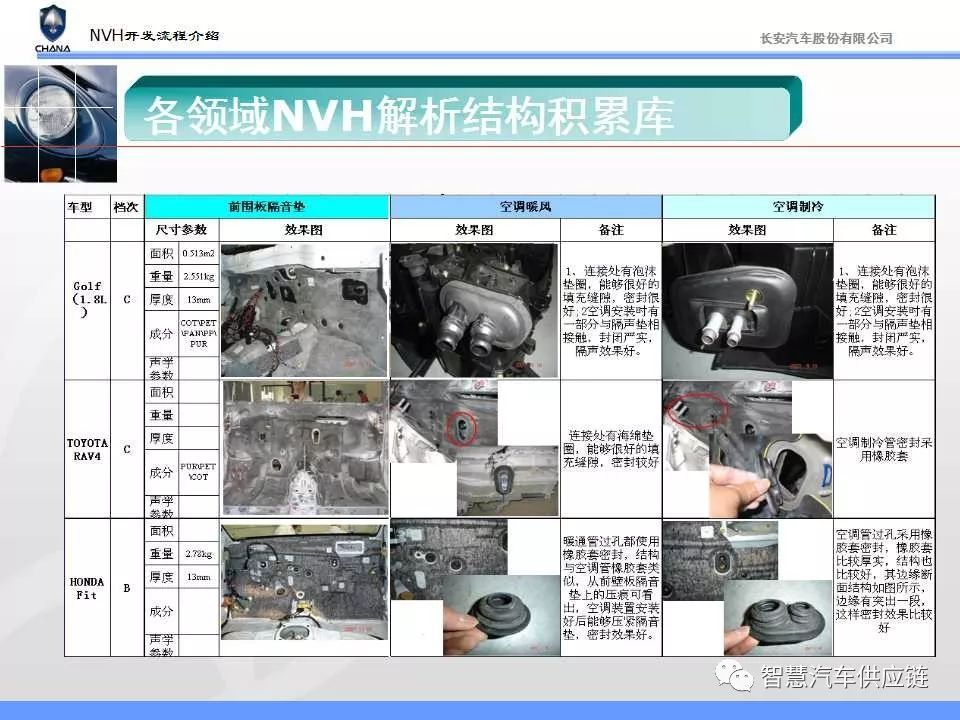Click the WeChat icon beside the watermark
This screenshot has width=960, height=720.
pos(740,678)
